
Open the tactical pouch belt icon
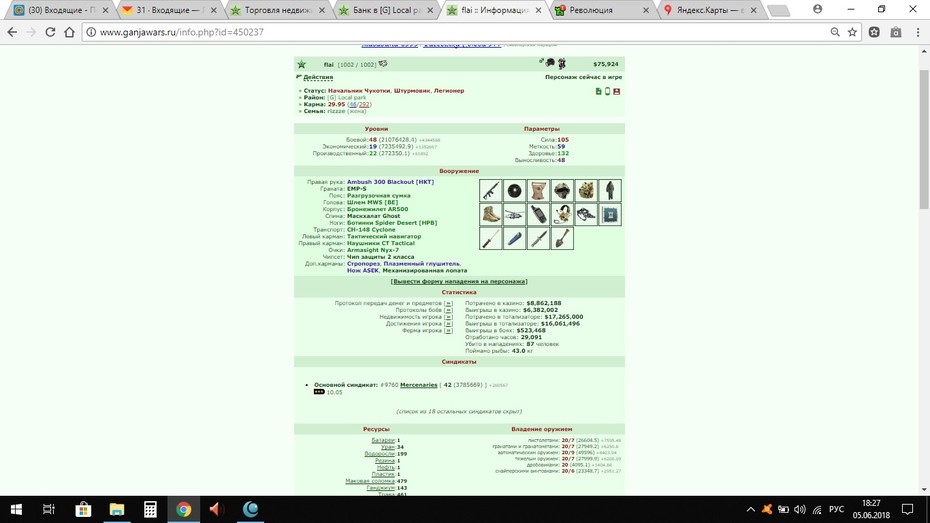(538, 191)
